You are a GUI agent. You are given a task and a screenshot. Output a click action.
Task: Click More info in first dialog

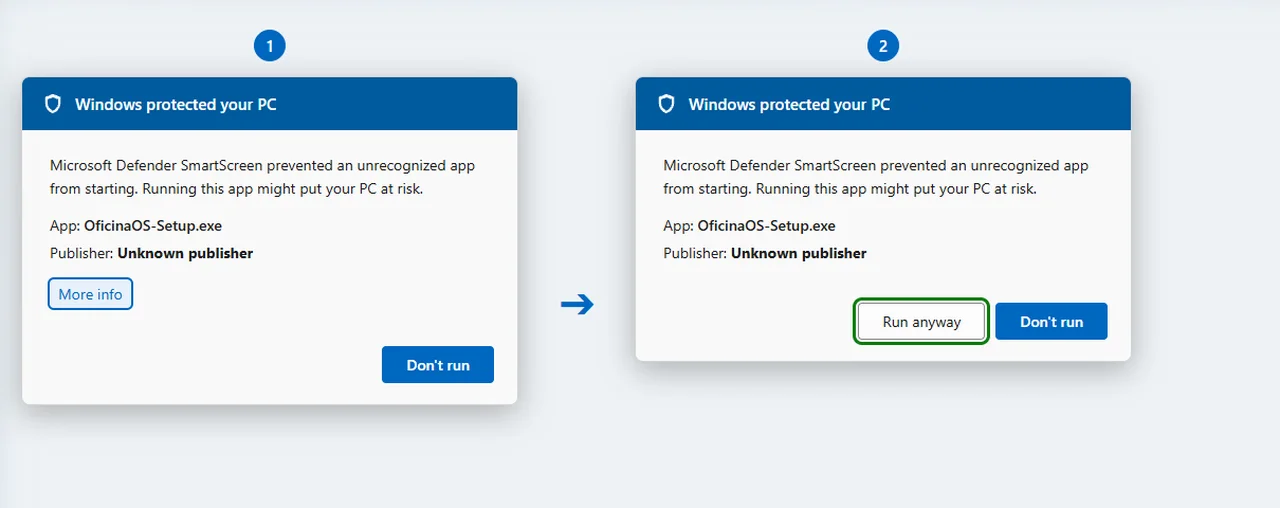(x=90, y=294)
